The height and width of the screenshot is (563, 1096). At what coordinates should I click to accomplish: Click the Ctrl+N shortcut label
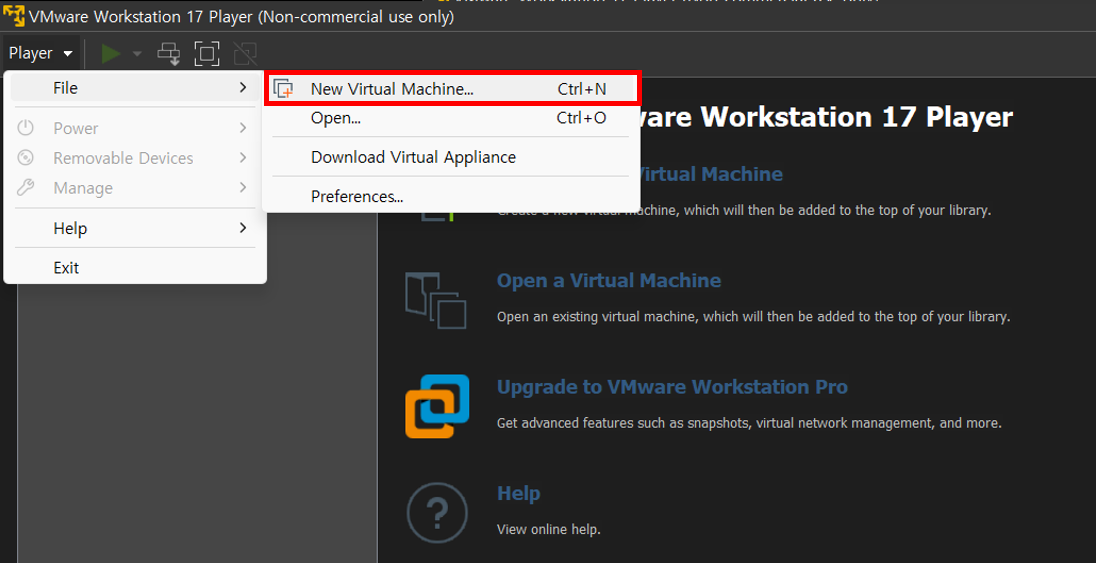point(582,90)
